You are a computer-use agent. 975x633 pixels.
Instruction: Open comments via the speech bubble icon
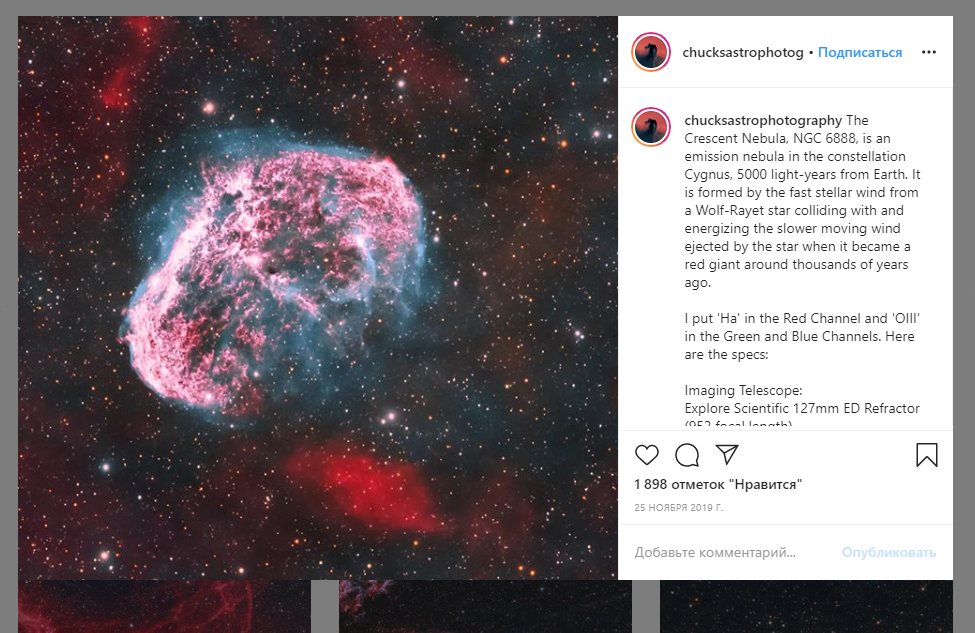pos(687,455)
